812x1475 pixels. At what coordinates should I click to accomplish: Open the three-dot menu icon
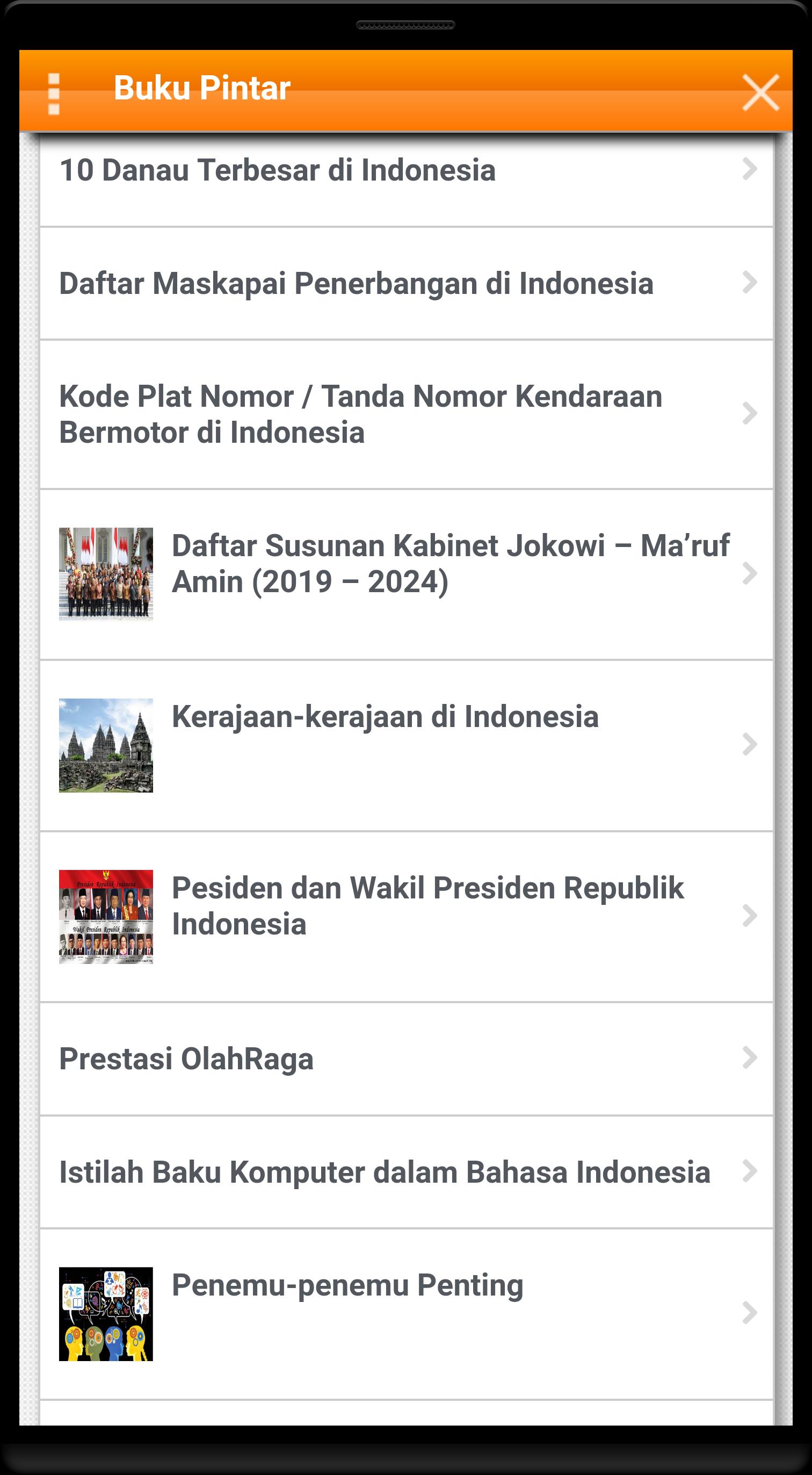point(54,93)
